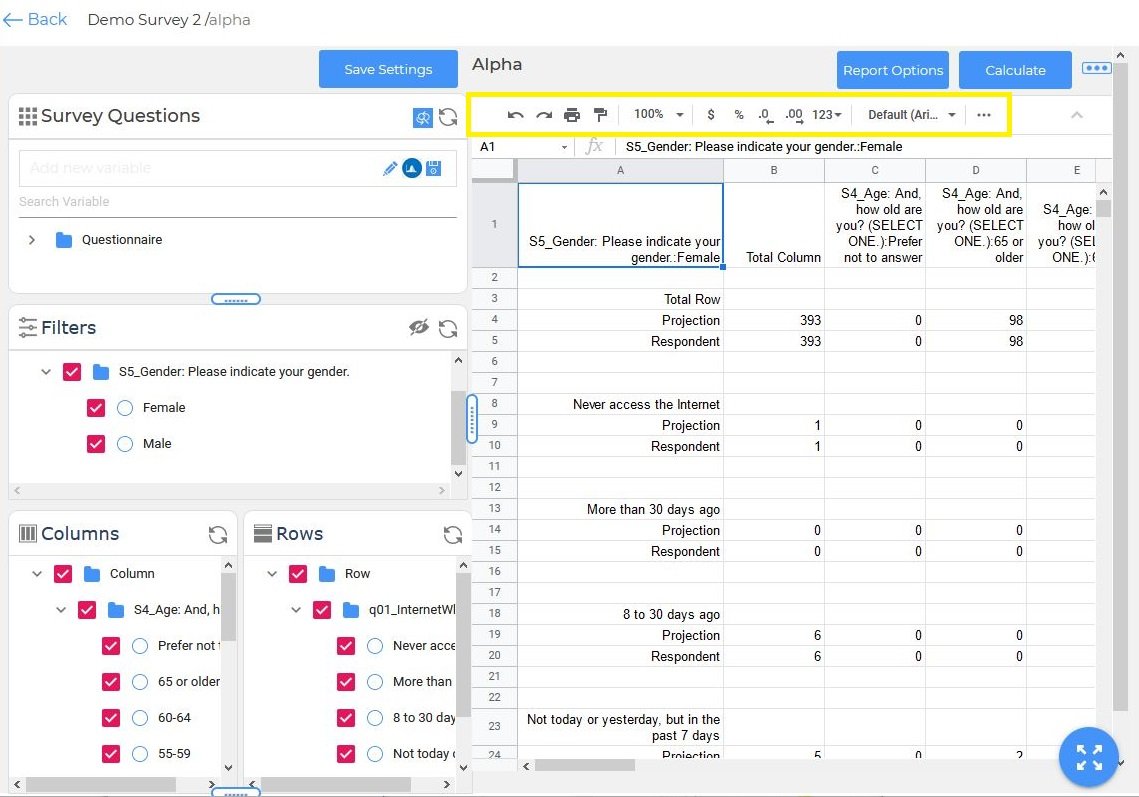Open more toolbar options ellipsis
Image resolution: width=1139 pixels, height=797 pixels.
984,115
